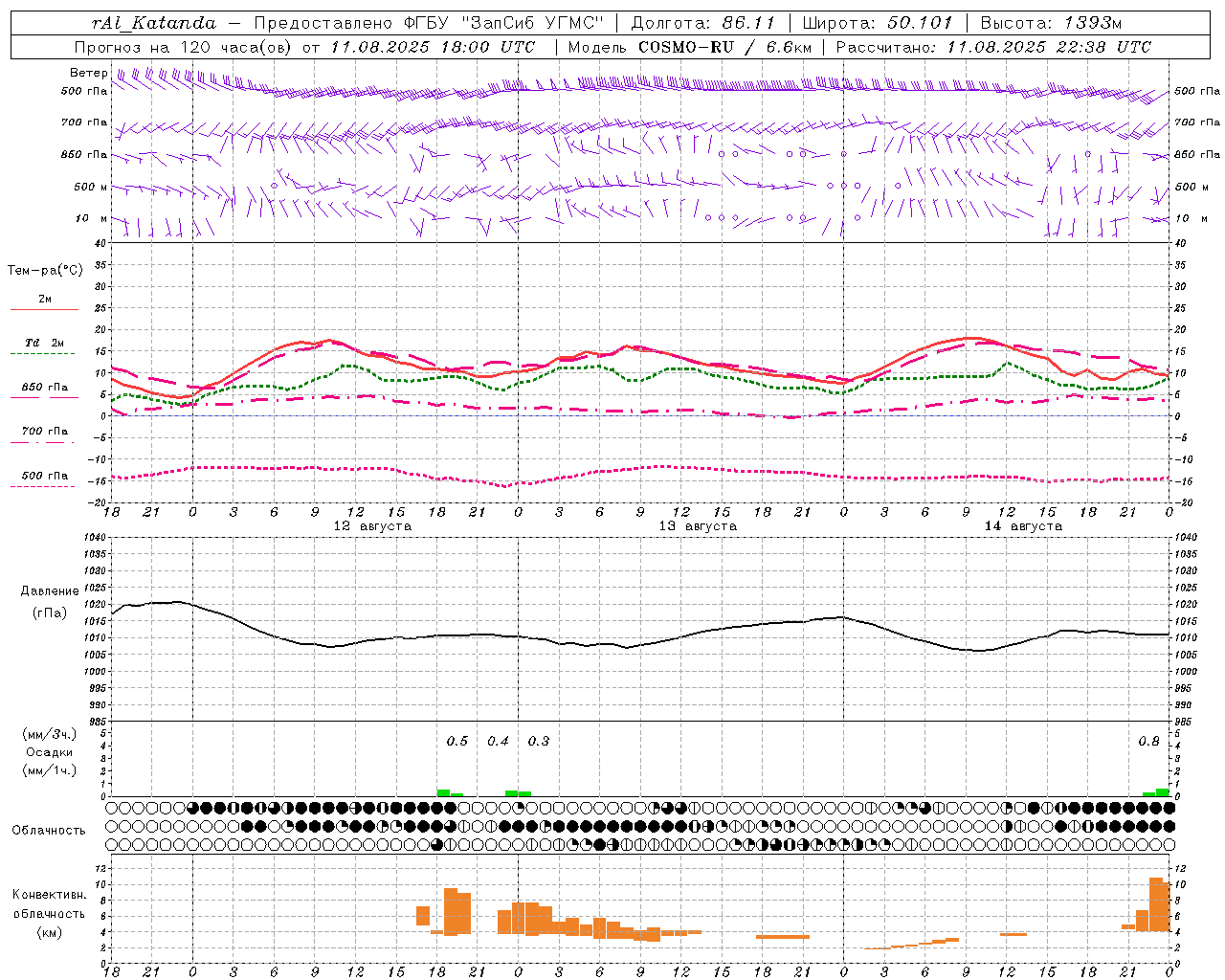Click the 0.8 precipitation amount value
This screenshot has width=1225, height=980.
tap(1148, 741)
